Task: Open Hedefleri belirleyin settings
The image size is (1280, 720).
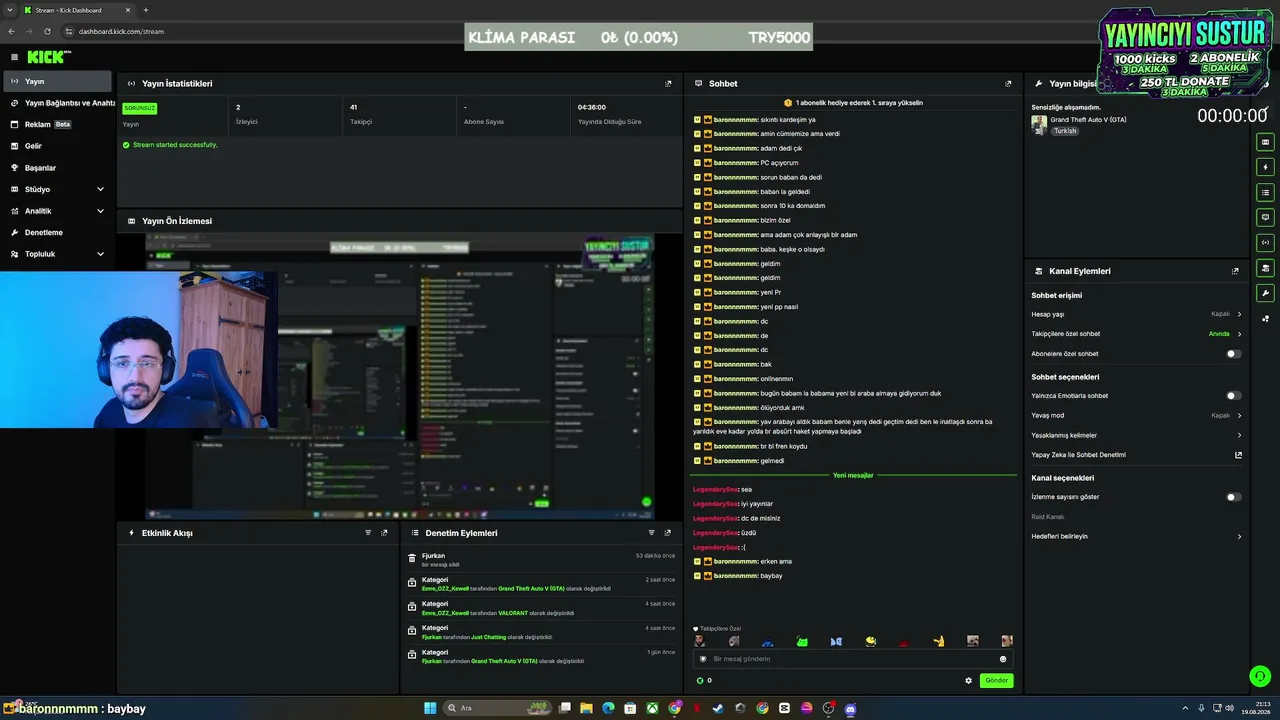Action: [x=1136, y=536]
